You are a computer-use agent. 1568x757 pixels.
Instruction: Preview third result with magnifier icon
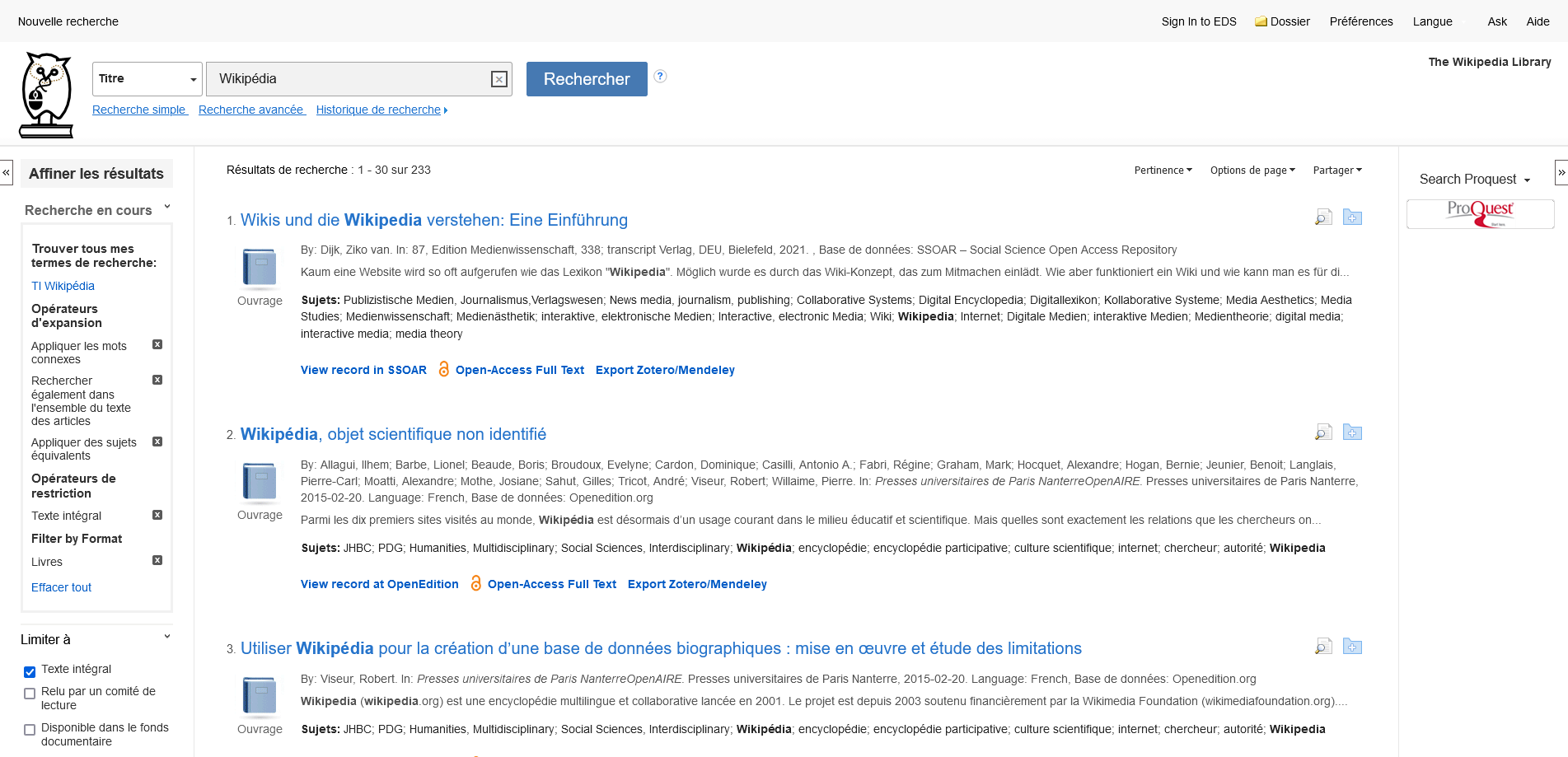(1323, 647)
